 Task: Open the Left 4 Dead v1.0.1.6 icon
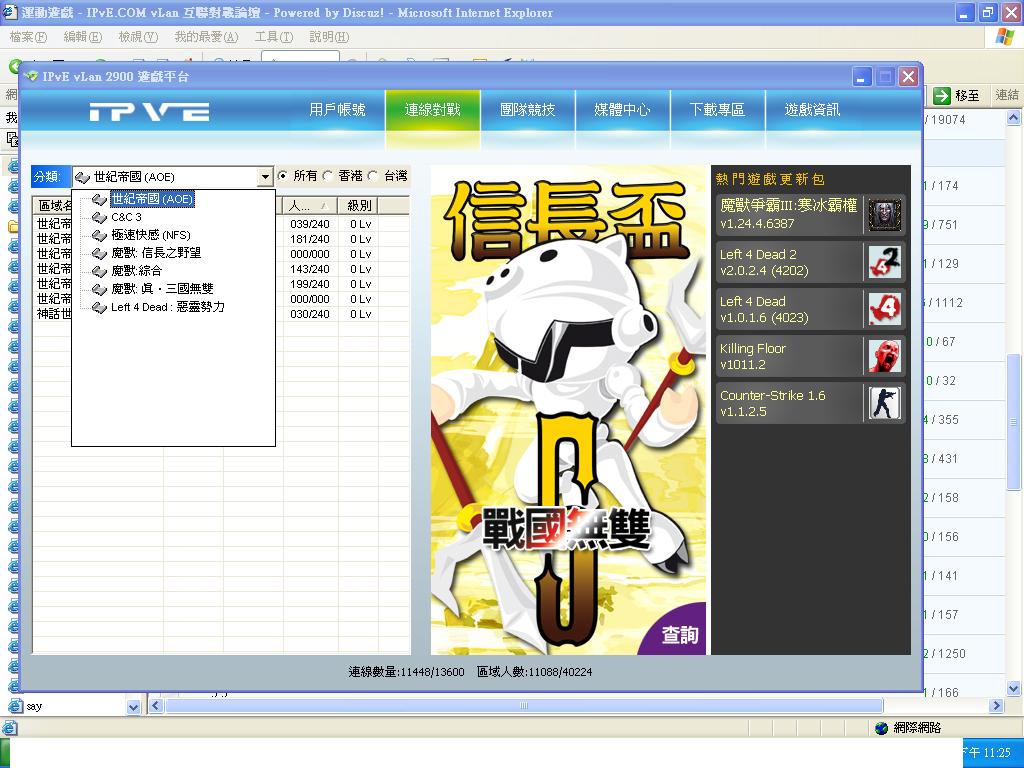point(884,309)
